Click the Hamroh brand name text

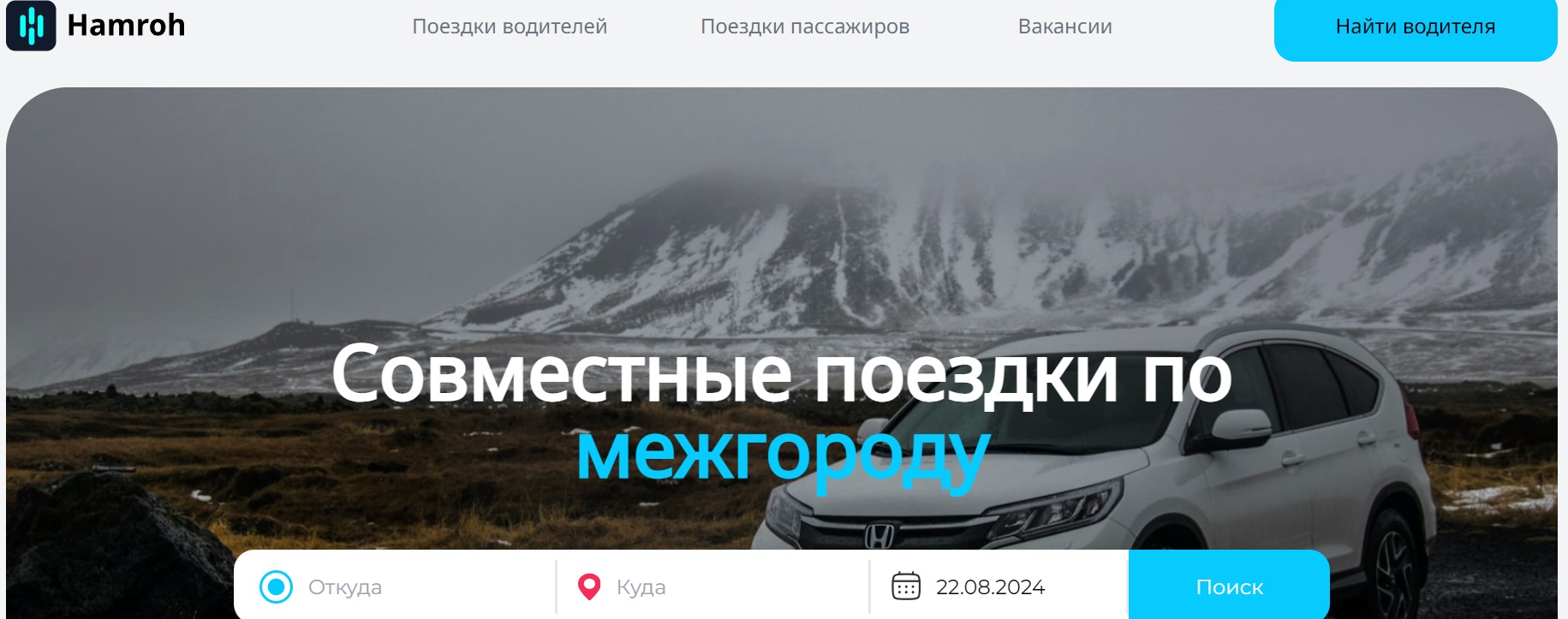(126, 26)
